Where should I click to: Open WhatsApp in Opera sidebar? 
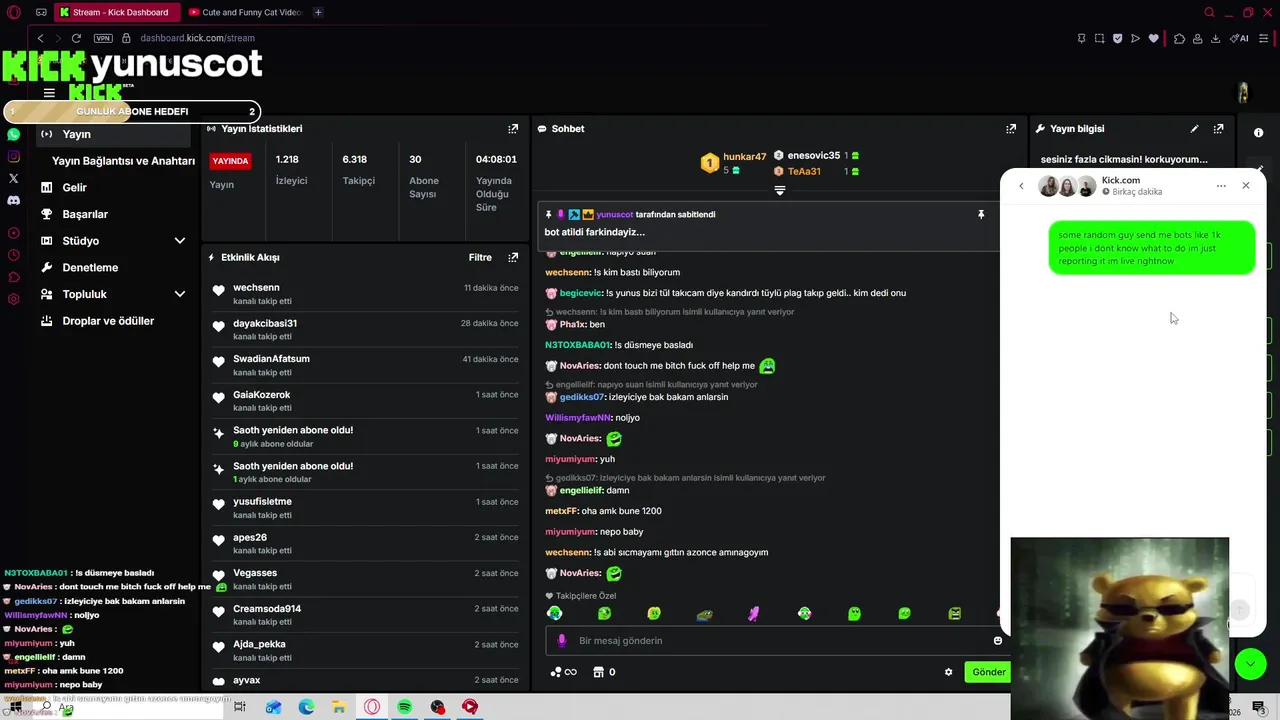coord(13,134)
